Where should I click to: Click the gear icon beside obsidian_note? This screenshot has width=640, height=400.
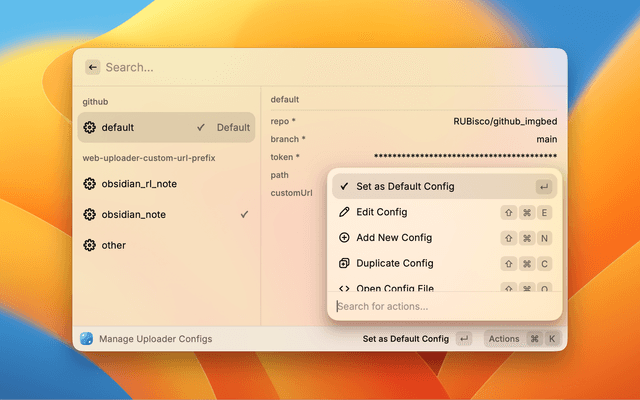pyautogui.click(x=89, y=215)
